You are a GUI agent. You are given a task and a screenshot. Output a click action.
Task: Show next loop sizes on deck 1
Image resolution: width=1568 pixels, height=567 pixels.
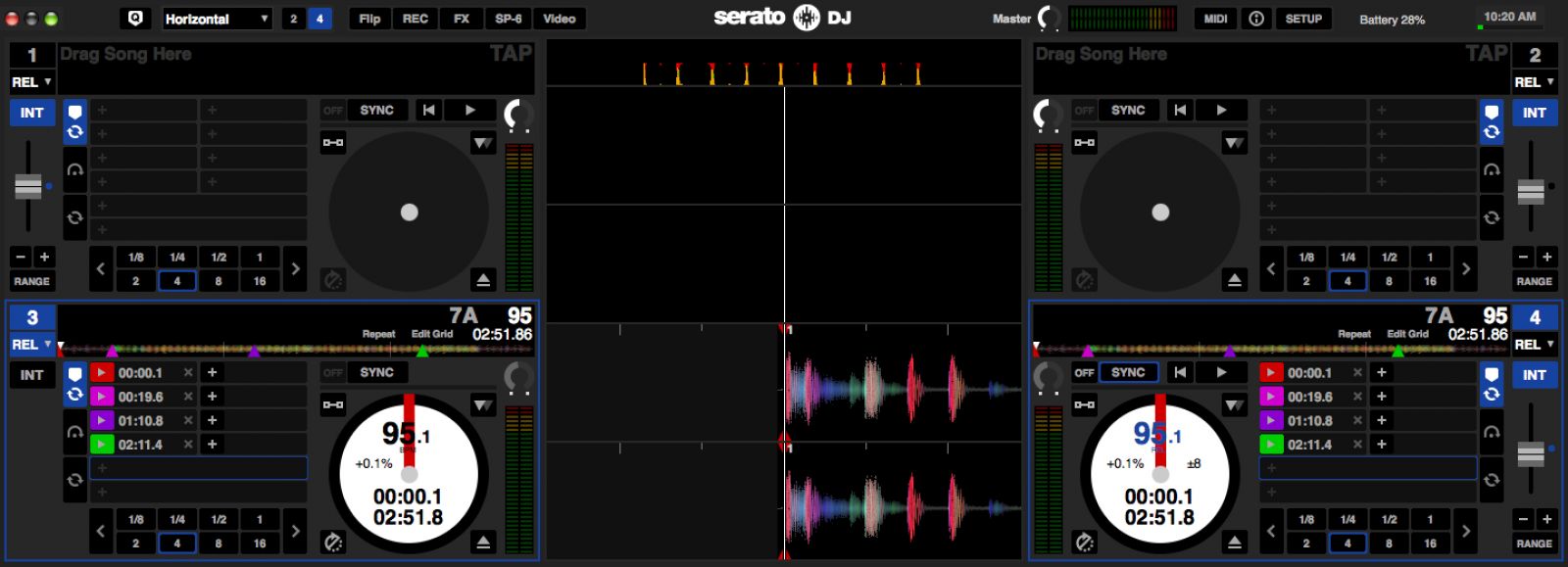(295, 268)
